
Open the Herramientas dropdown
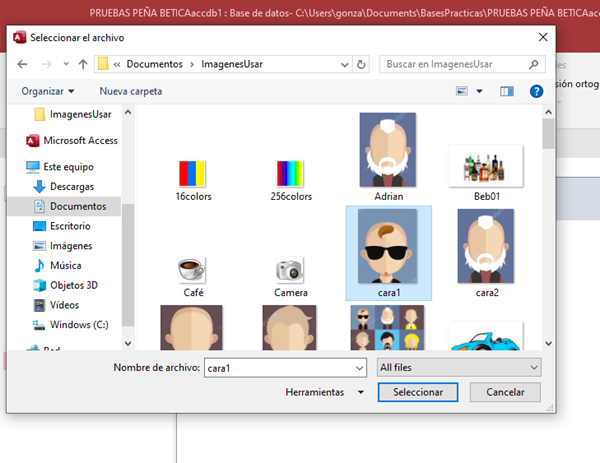pos(323,392)
